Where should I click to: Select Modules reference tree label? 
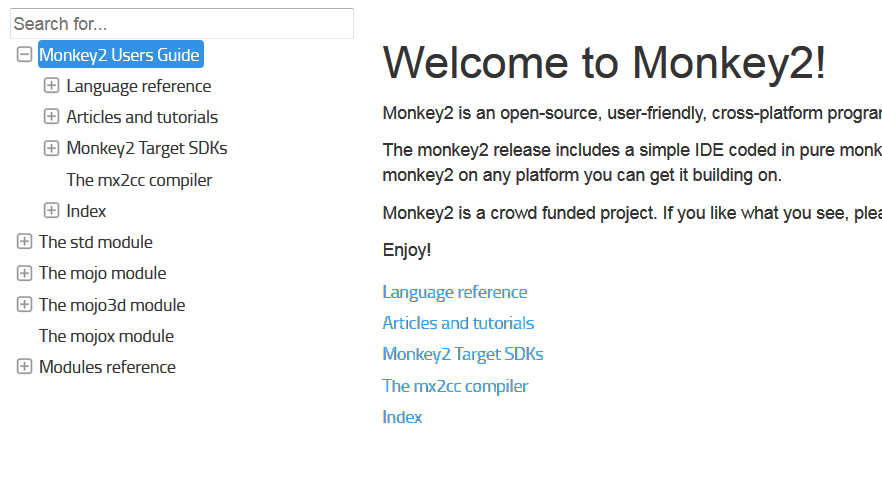107,367
